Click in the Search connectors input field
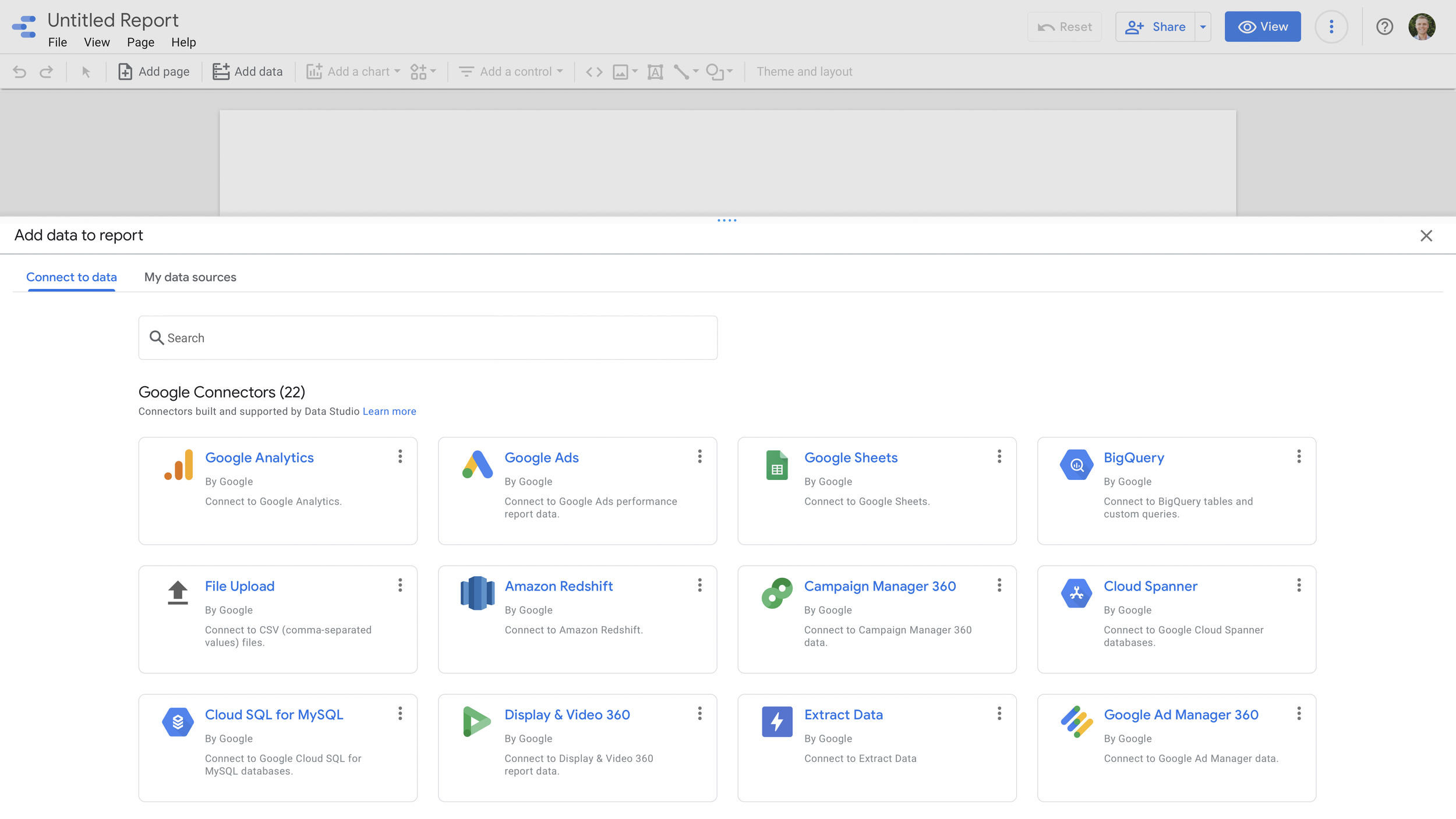1456x819 pixels. (x=428, y=338)
